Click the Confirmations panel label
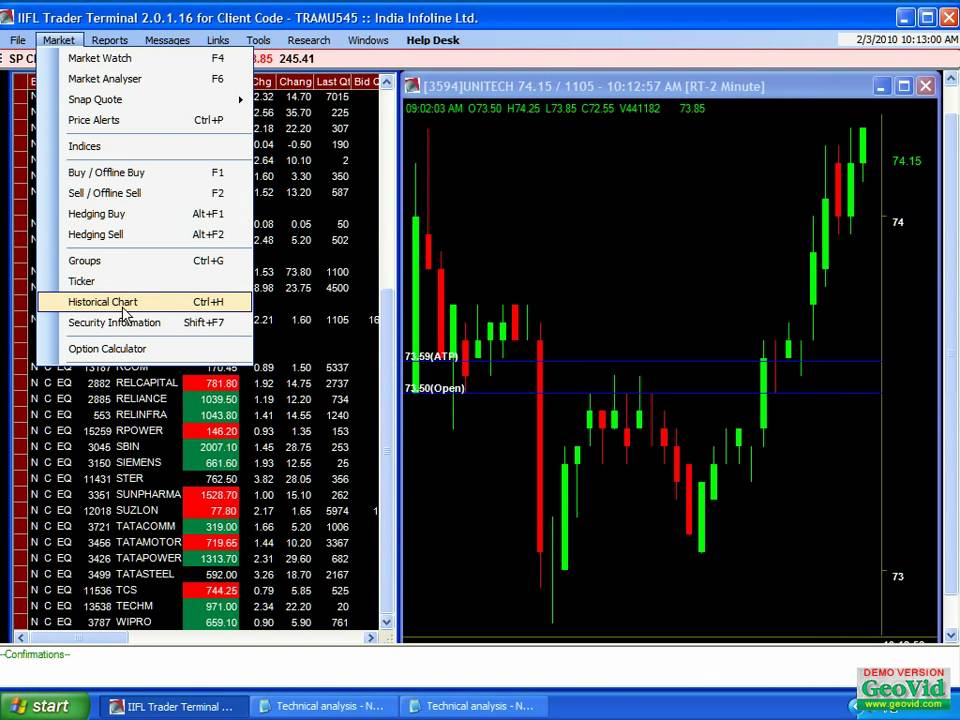 click(x=36, y=654)
